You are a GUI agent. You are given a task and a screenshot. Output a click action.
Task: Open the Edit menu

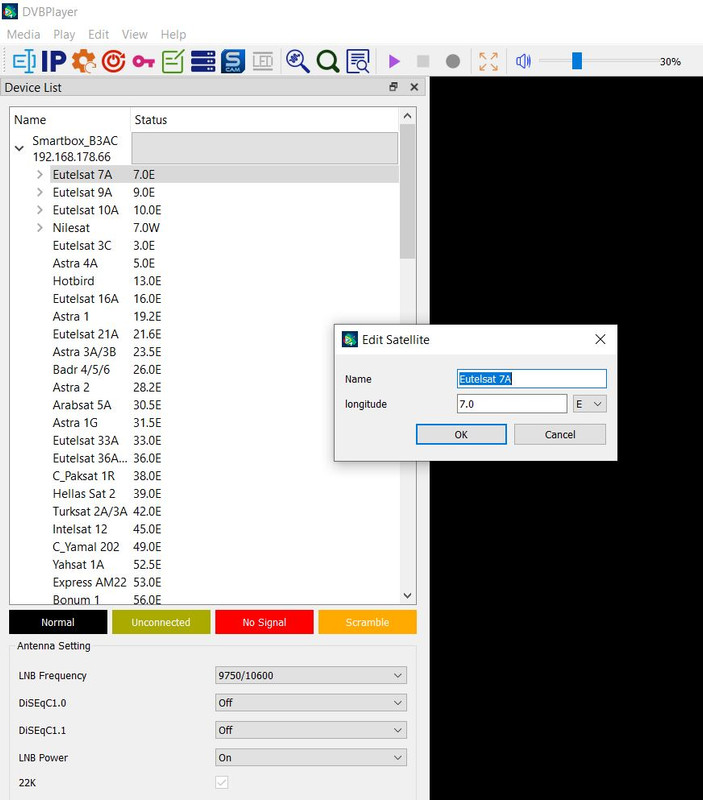(x=98, y=34)
